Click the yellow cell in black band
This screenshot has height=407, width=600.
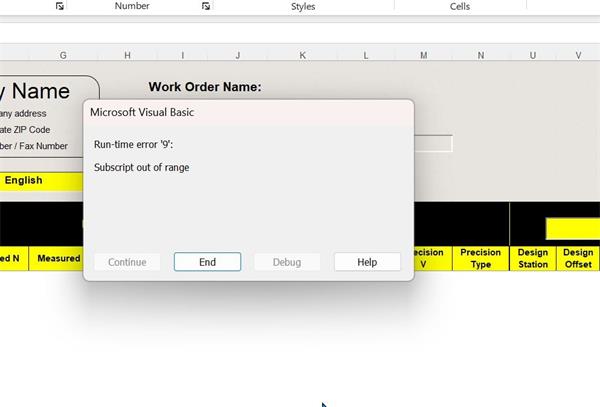573,229
